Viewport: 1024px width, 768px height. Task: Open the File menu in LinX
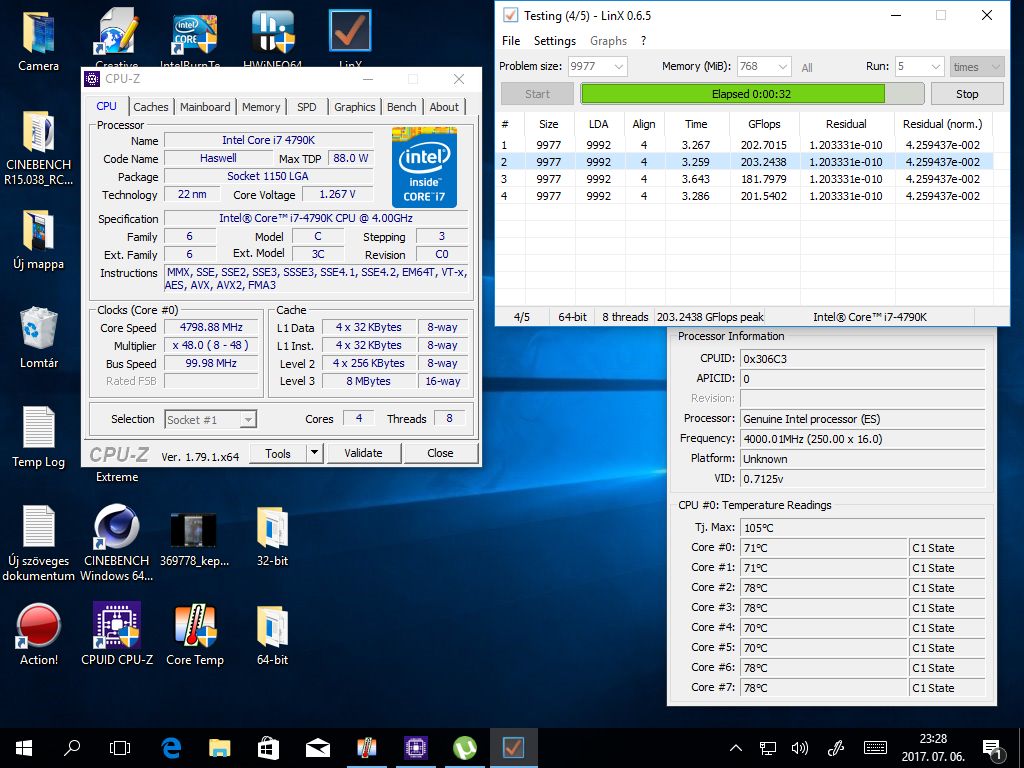tap(511, 40)
